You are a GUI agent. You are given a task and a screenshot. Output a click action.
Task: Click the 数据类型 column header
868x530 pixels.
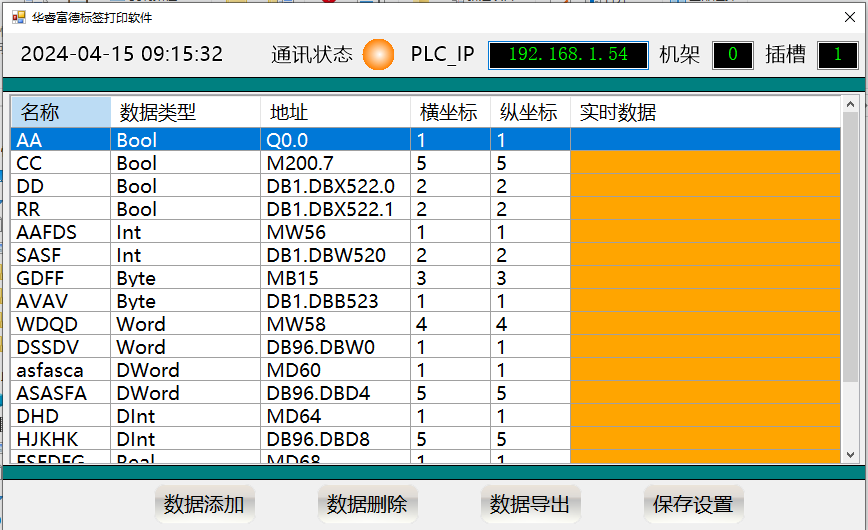pos(185,113)
